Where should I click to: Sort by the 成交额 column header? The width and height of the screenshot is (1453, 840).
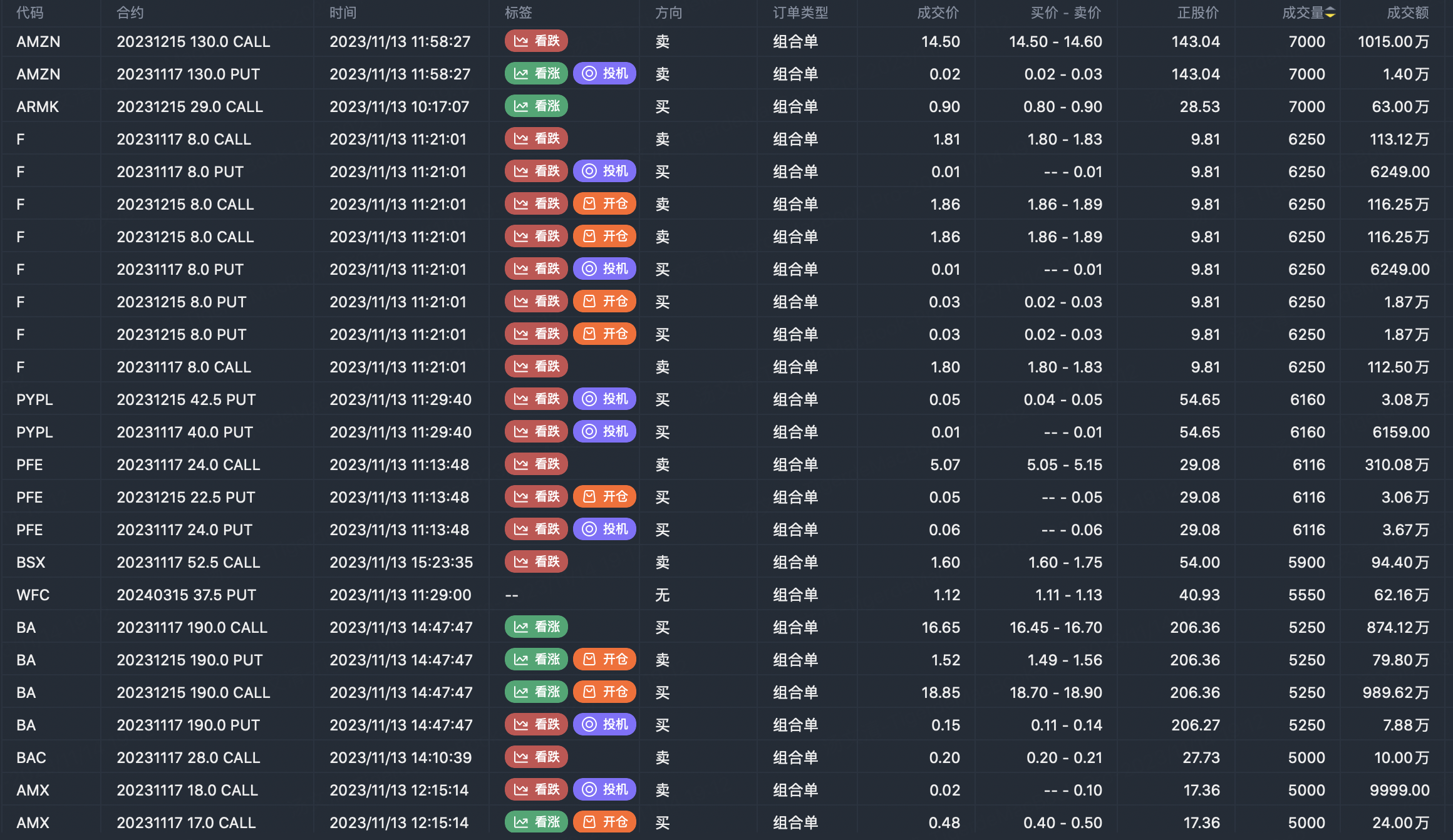[1408, 13]
